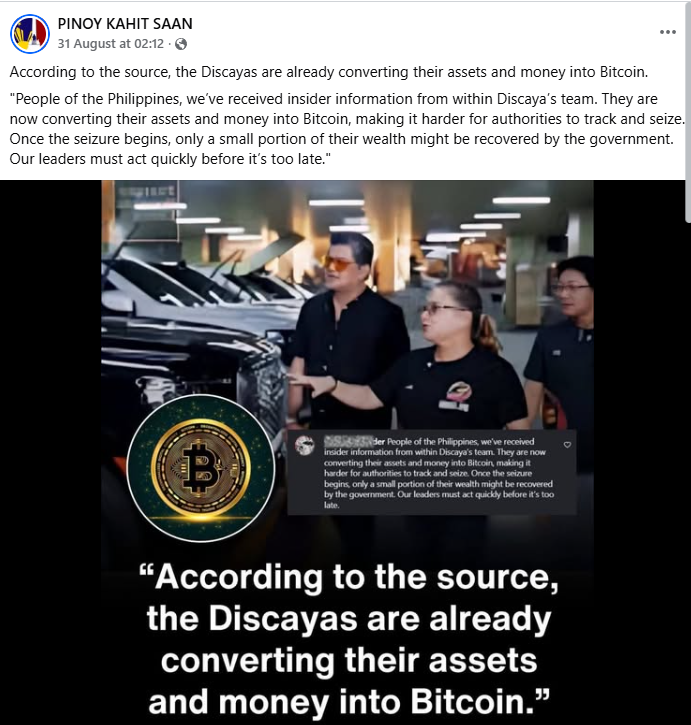Open the PINOY KAHIT SAAN profile picture
This screenshot has height=725, width=691.
(x=30, y=34)
